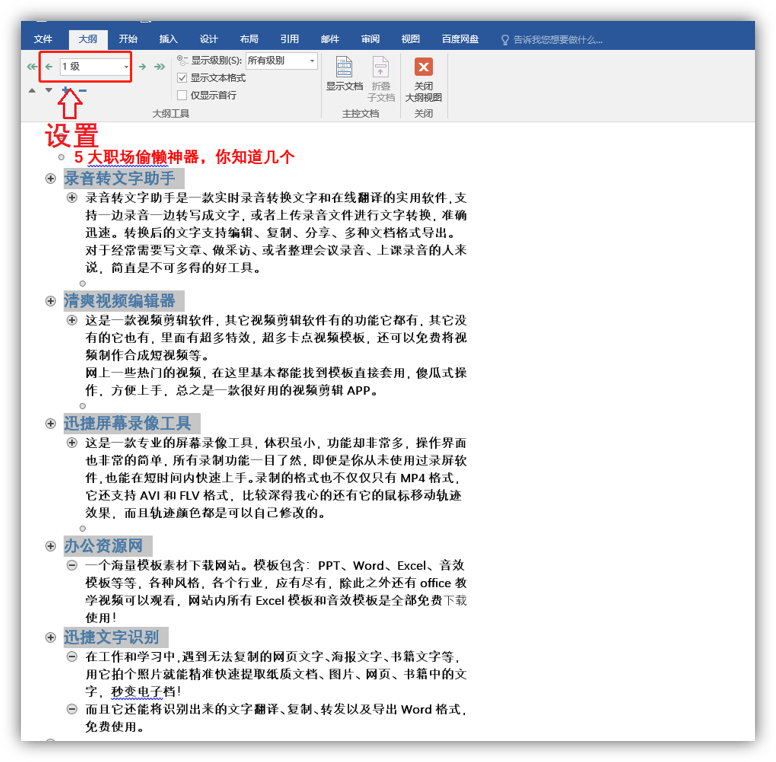
Task: Collapse selected item minus icon
Action: [83, 90]
